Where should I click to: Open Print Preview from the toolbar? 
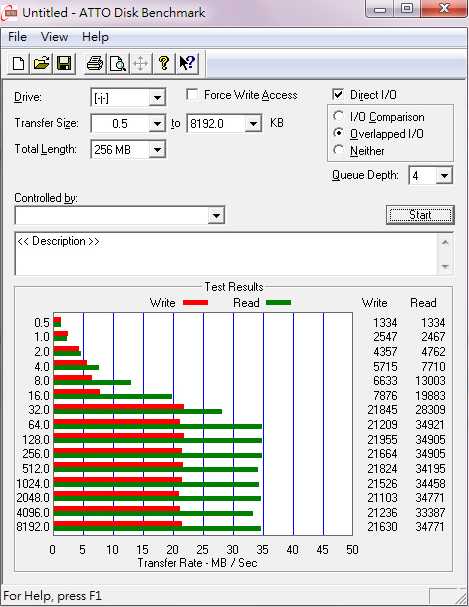click(118, 63)
